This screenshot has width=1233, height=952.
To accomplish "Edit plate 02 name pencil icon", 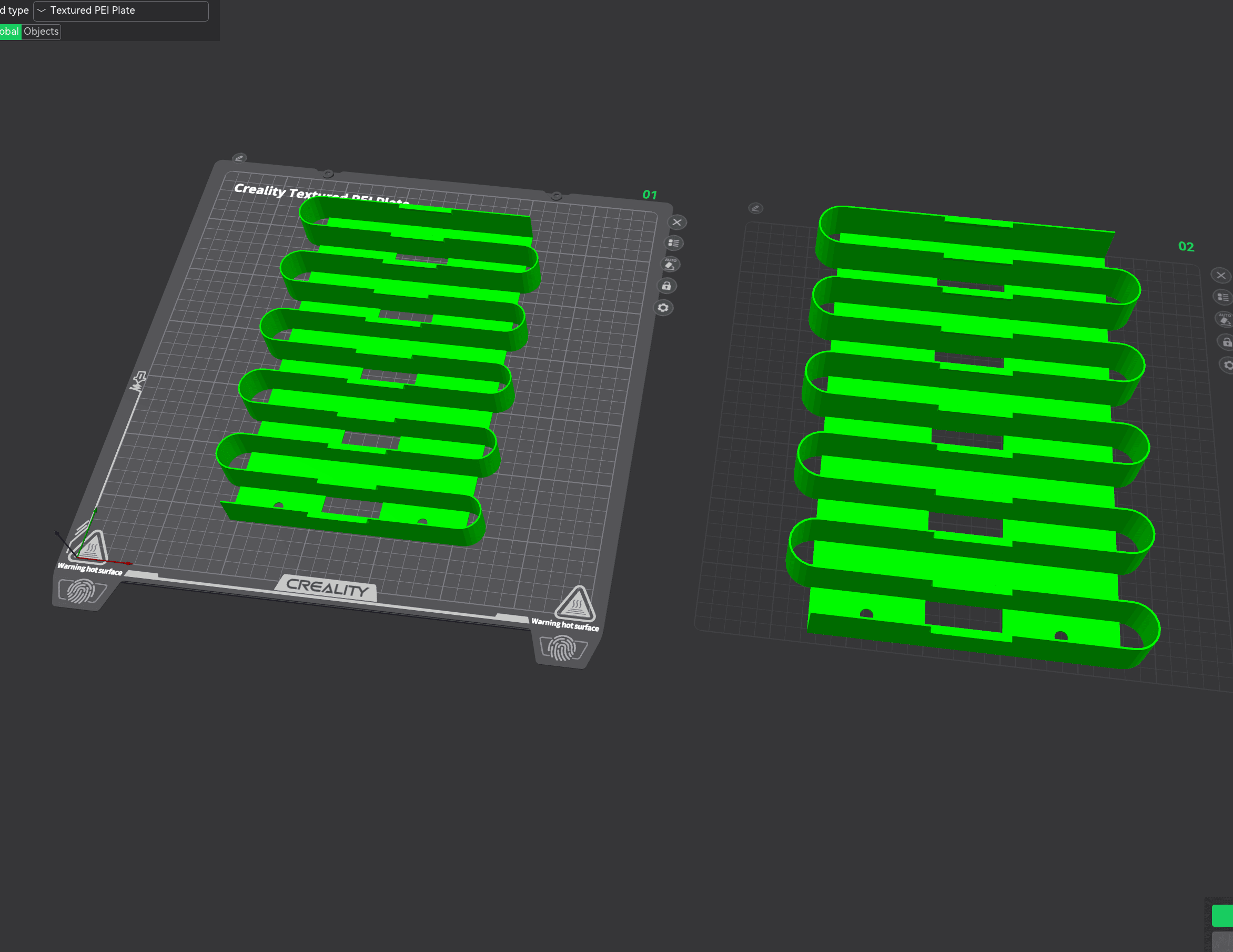I will tap(755, 208).
